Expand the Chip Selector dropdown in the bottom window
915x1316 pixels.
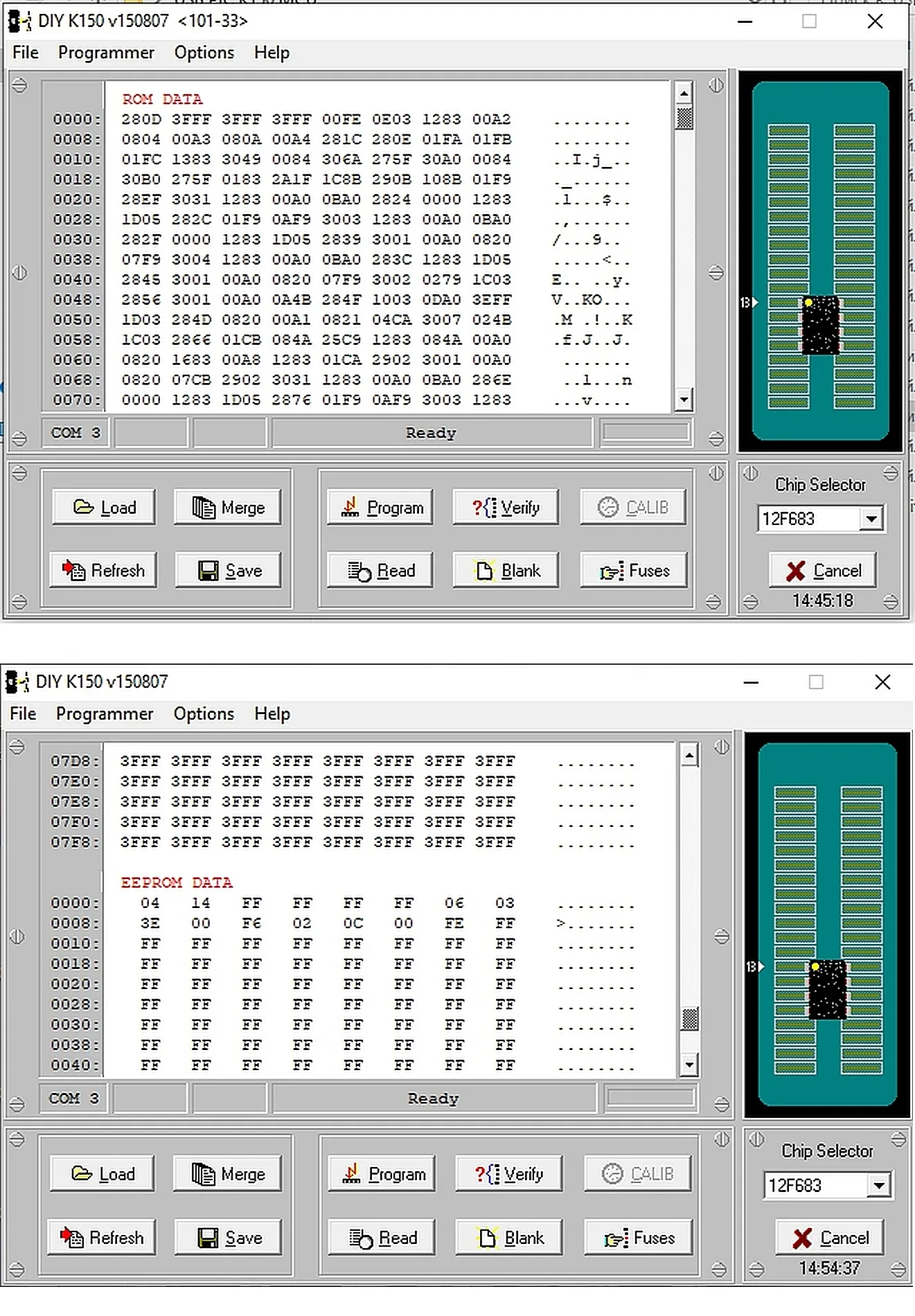coord(878,1186)
